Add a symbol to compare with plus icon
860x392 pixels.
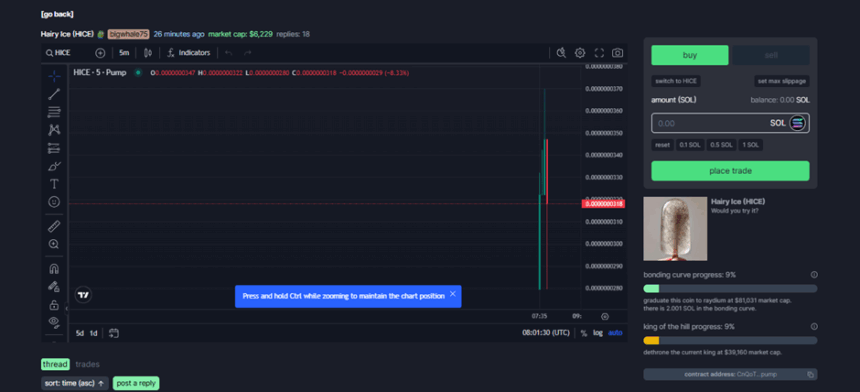[x=100, y=53]
